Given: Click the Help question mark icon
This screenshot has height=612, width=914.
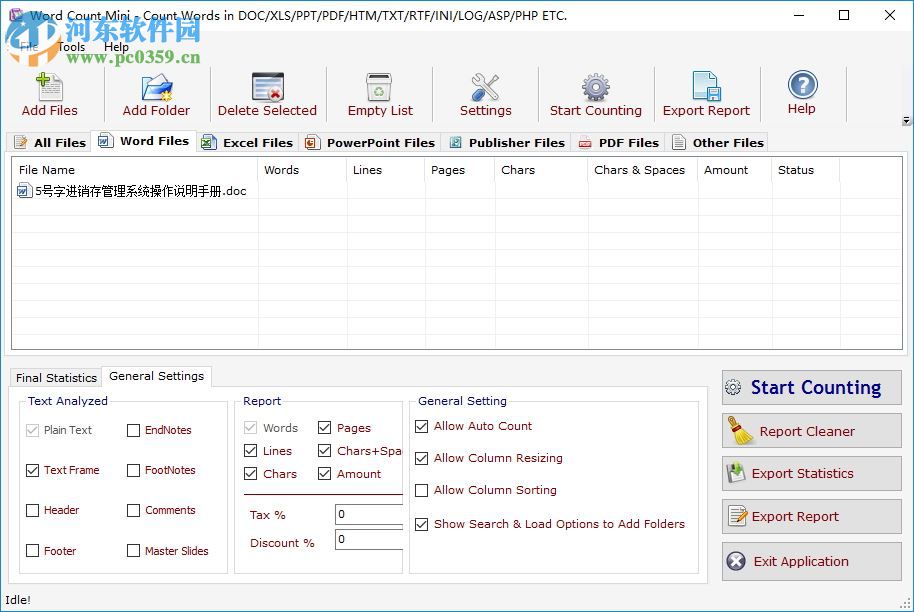Looking at the screenshot, I should (x=803, y=85).
